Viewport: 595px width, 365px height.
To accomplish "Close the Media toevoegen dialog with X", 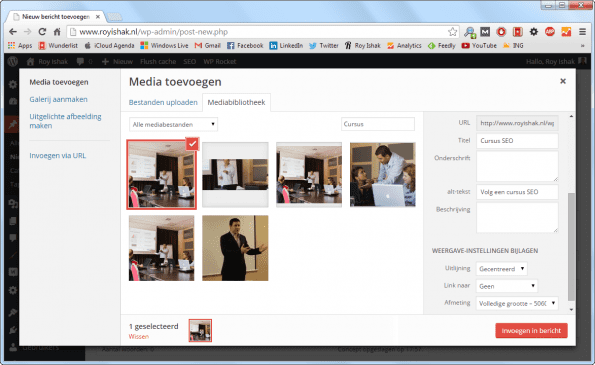I will (563, 81).
